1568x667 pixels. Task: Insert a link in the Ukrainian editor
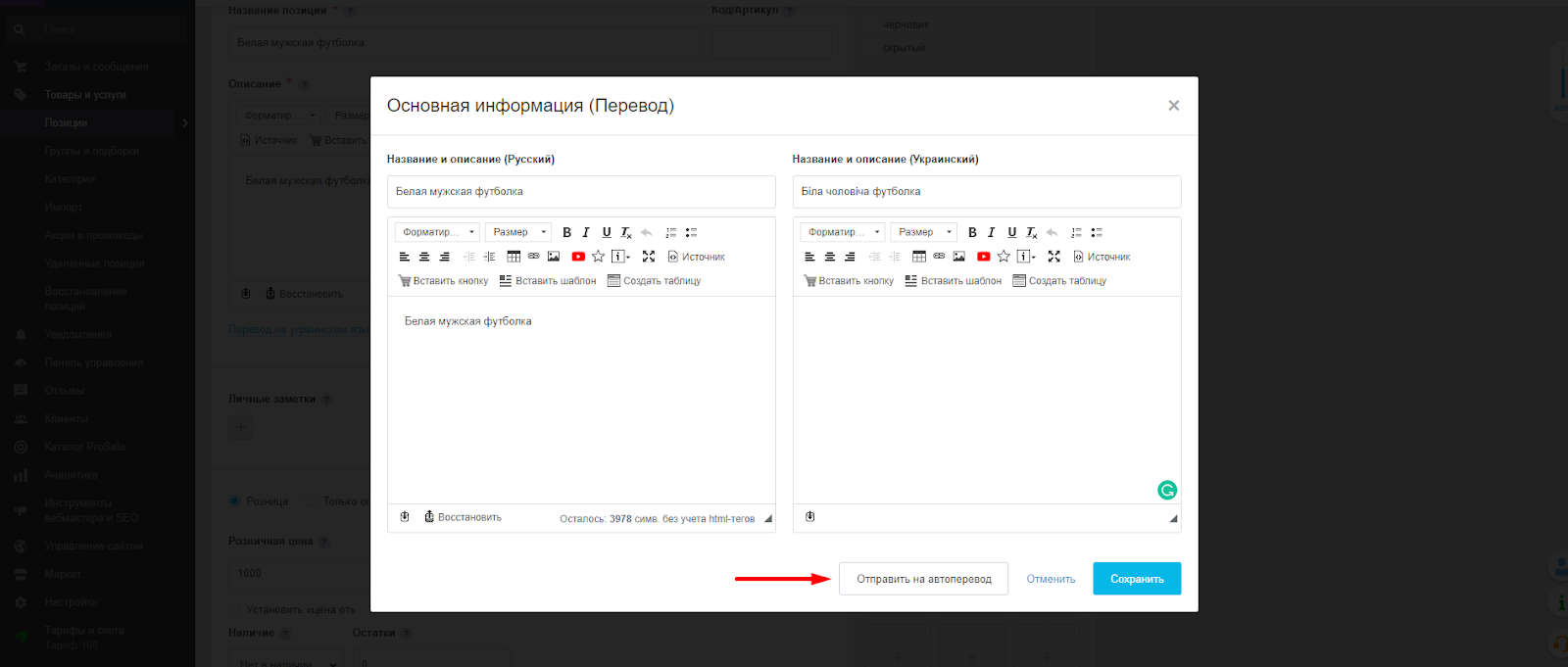click(x=940, y=257)
